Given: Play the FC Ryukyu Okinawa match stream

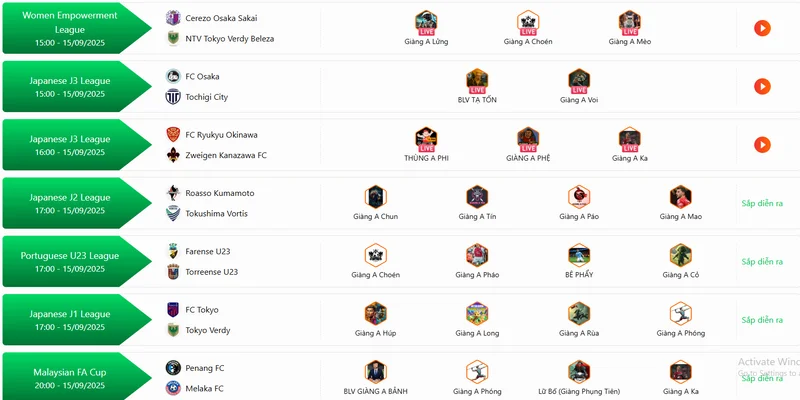Looking at the screenshot, I should point(762,145).
